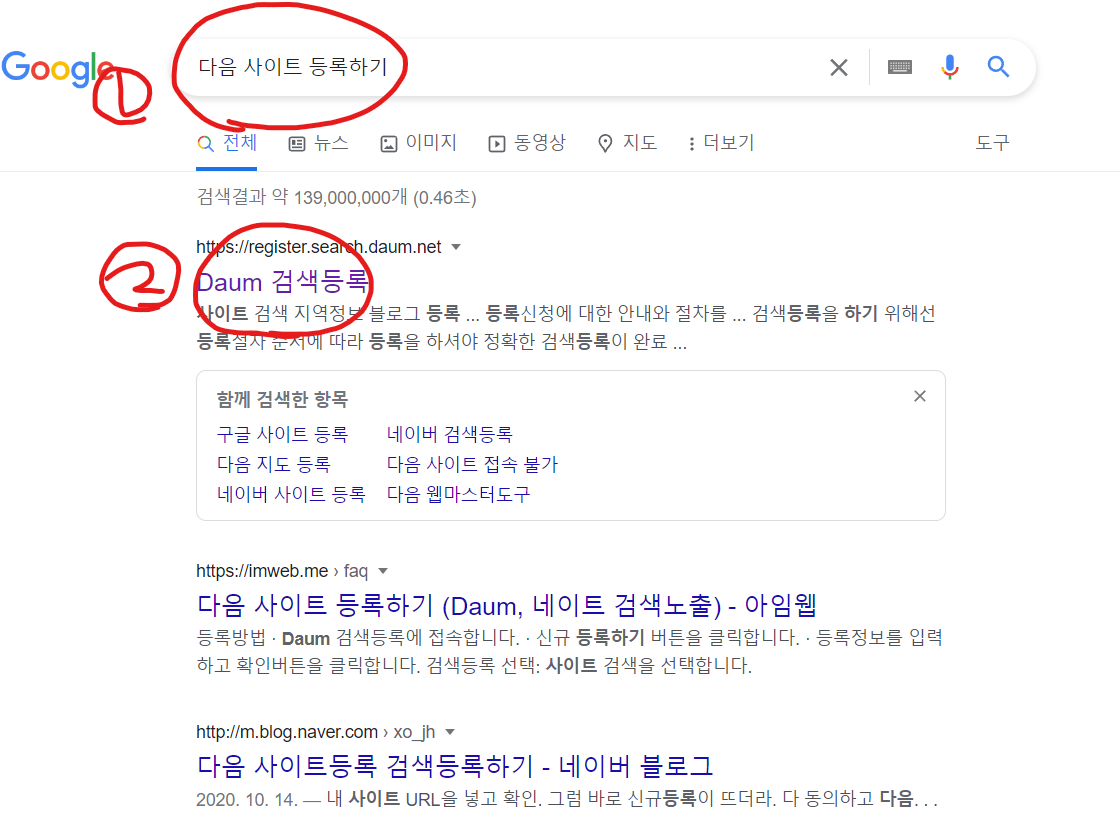
Task: Click the Google logo
Action: tap(57, 69)
